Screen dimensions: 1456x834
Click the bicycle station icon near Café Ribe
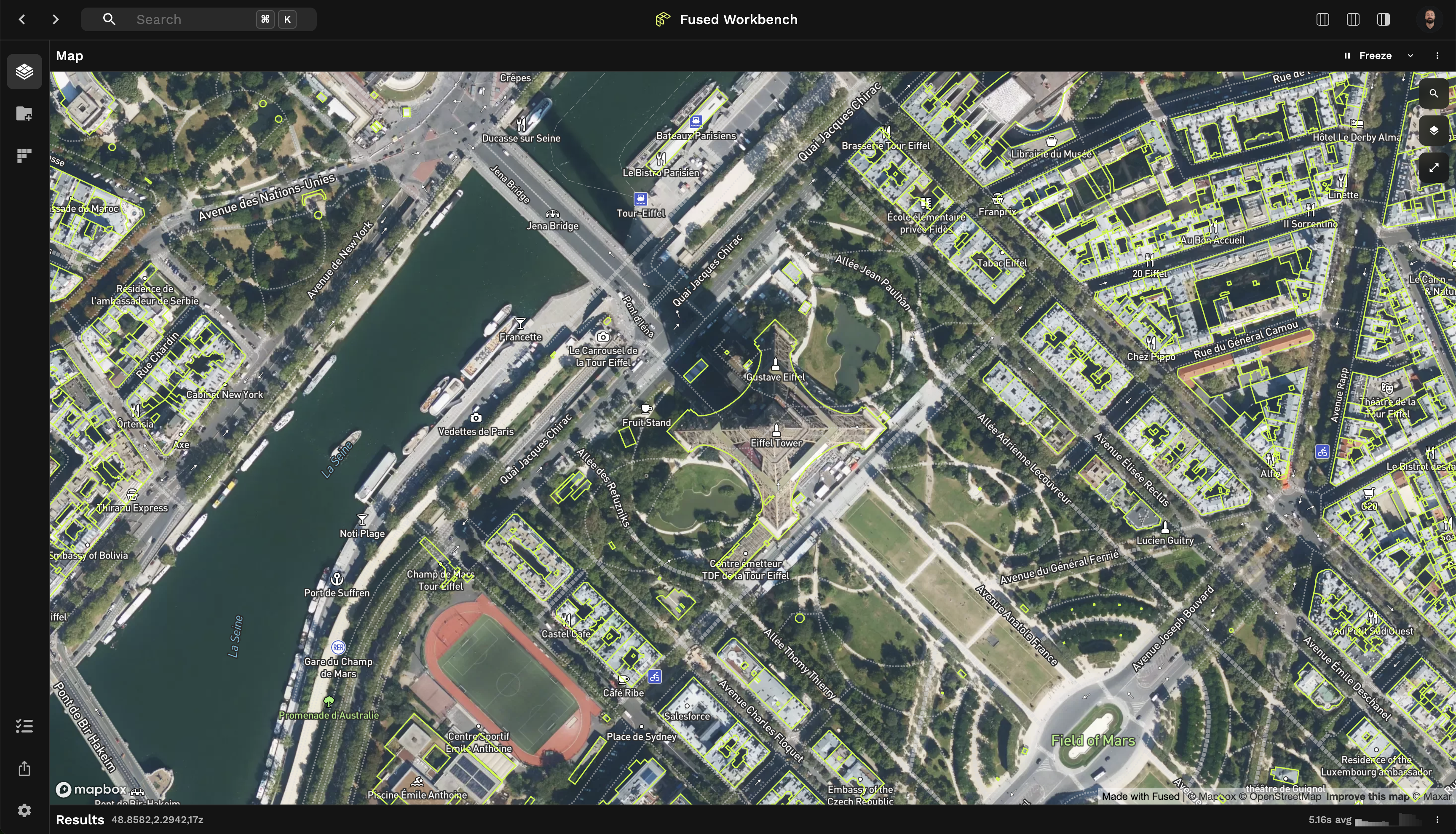[655, 676]
